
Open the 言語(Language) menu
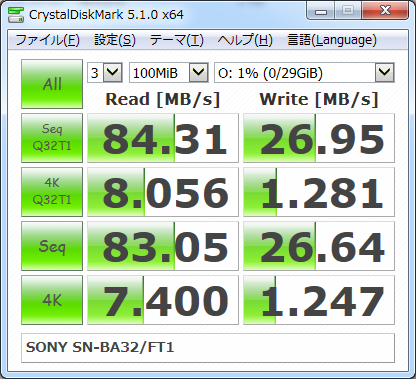(x=332, y=40)
